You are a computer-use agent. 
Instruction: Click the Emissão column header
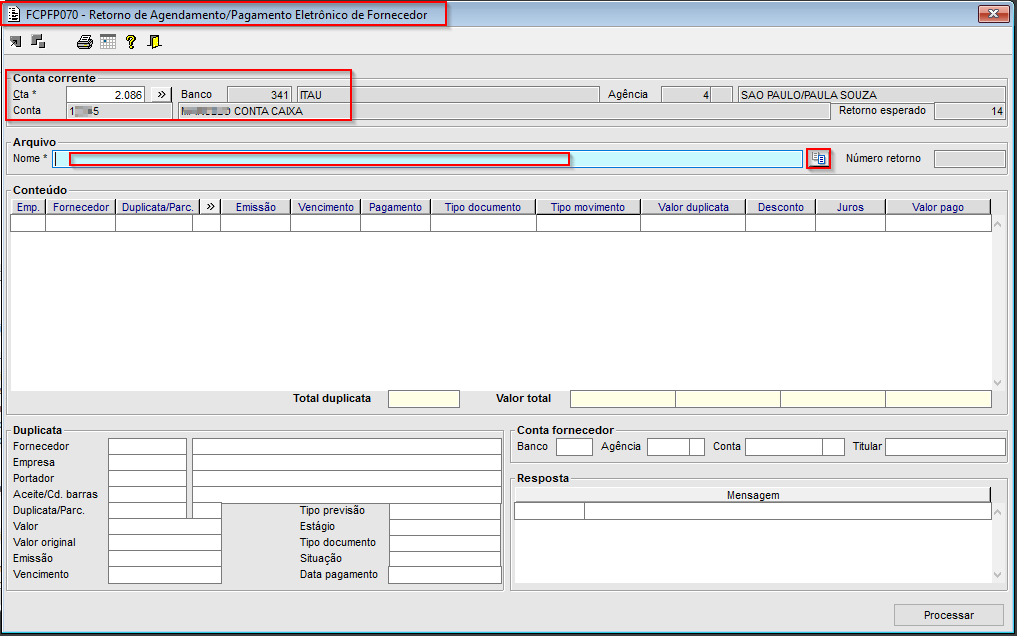[x=256, y=207]
